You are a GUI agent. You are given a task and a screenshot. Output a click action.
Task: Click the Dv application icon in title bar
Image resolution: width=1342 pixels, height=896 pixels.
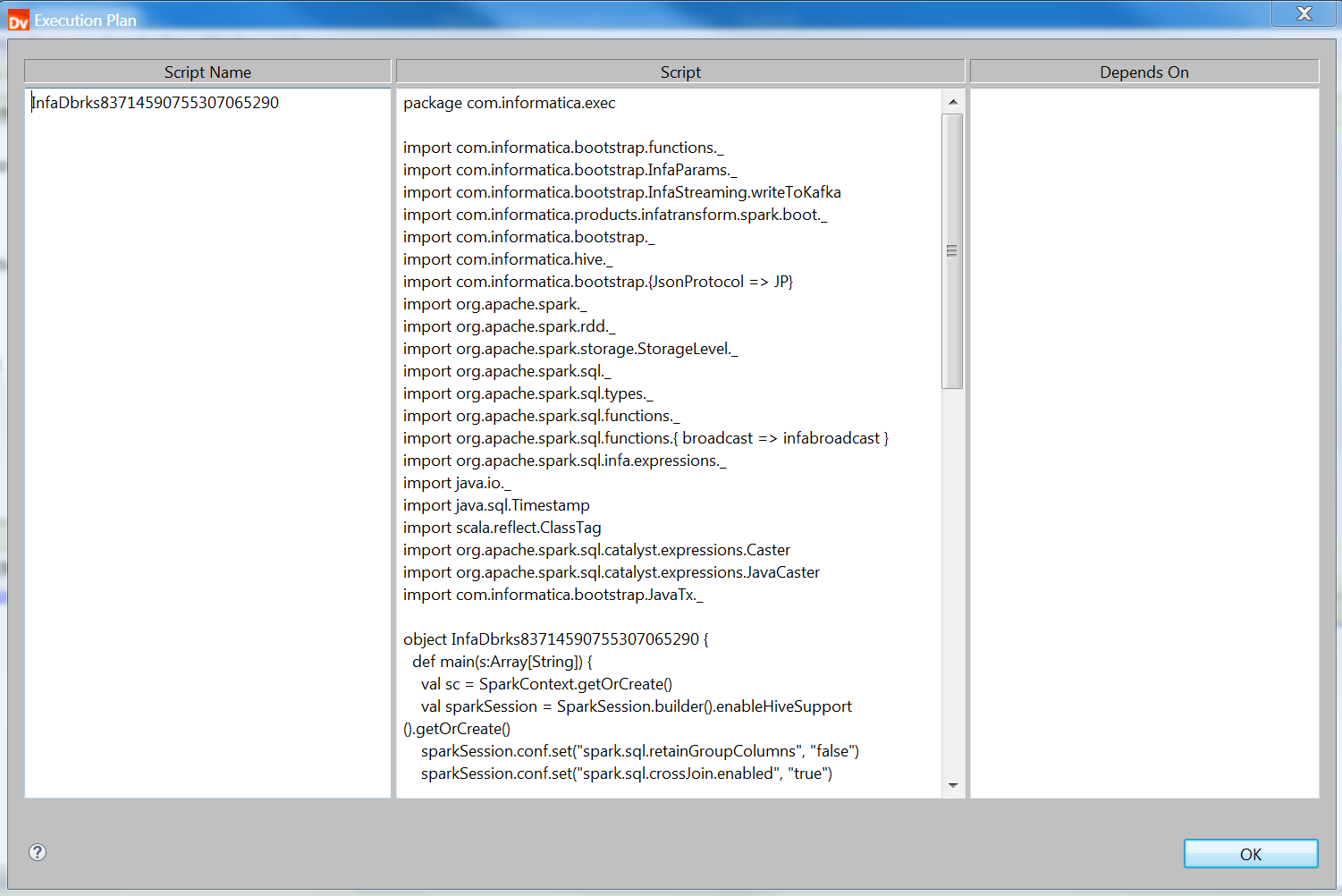18,21
